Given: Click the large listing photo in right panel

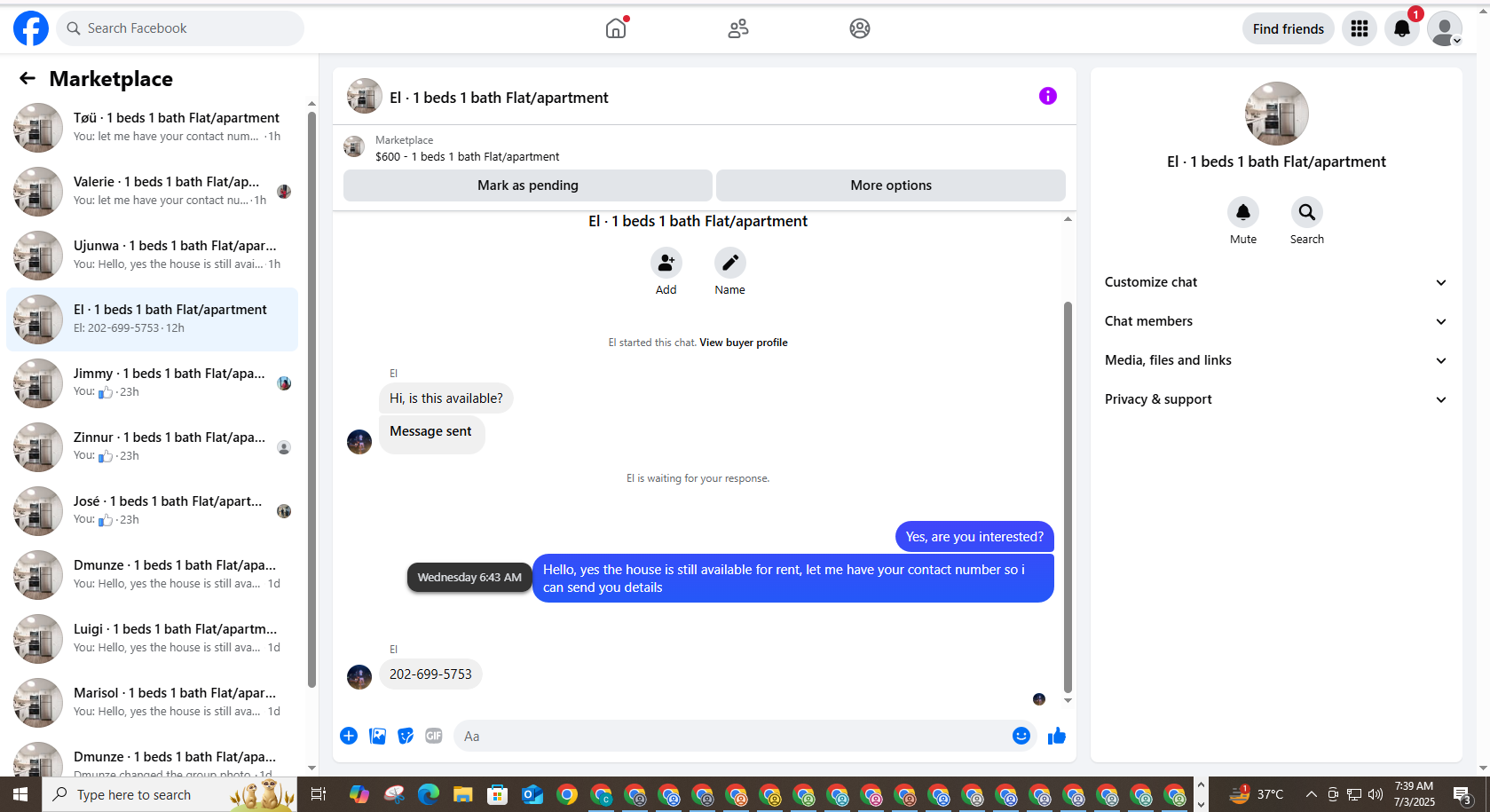Looking at the screenshot, I should (1276, 114).
